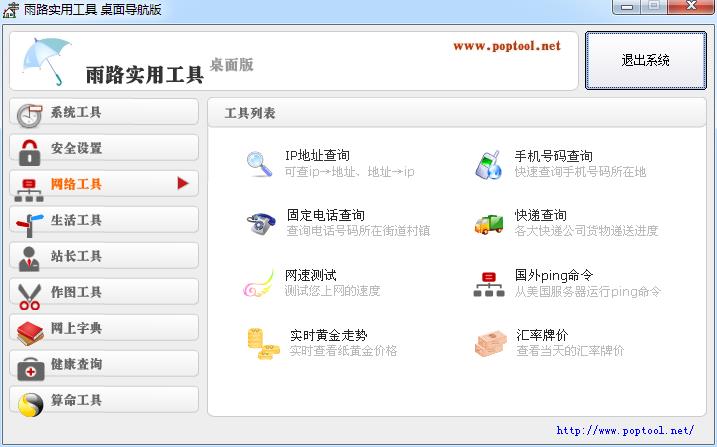Click the network diagram icon beside 网络工具
The height and width of the screenshot is (447, 717).
[29, 191]
